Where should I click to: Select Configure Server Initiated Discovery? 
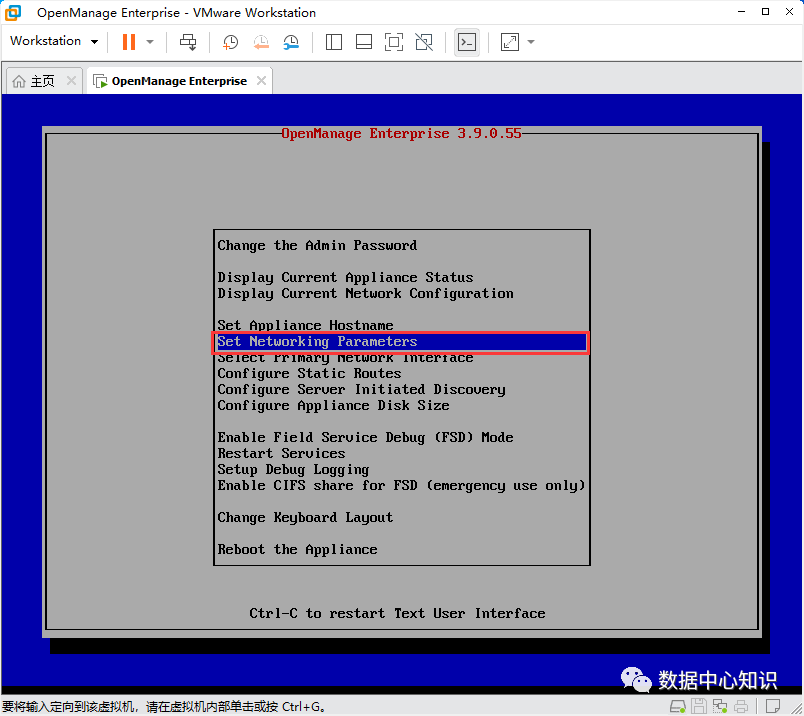pos(361,390)
